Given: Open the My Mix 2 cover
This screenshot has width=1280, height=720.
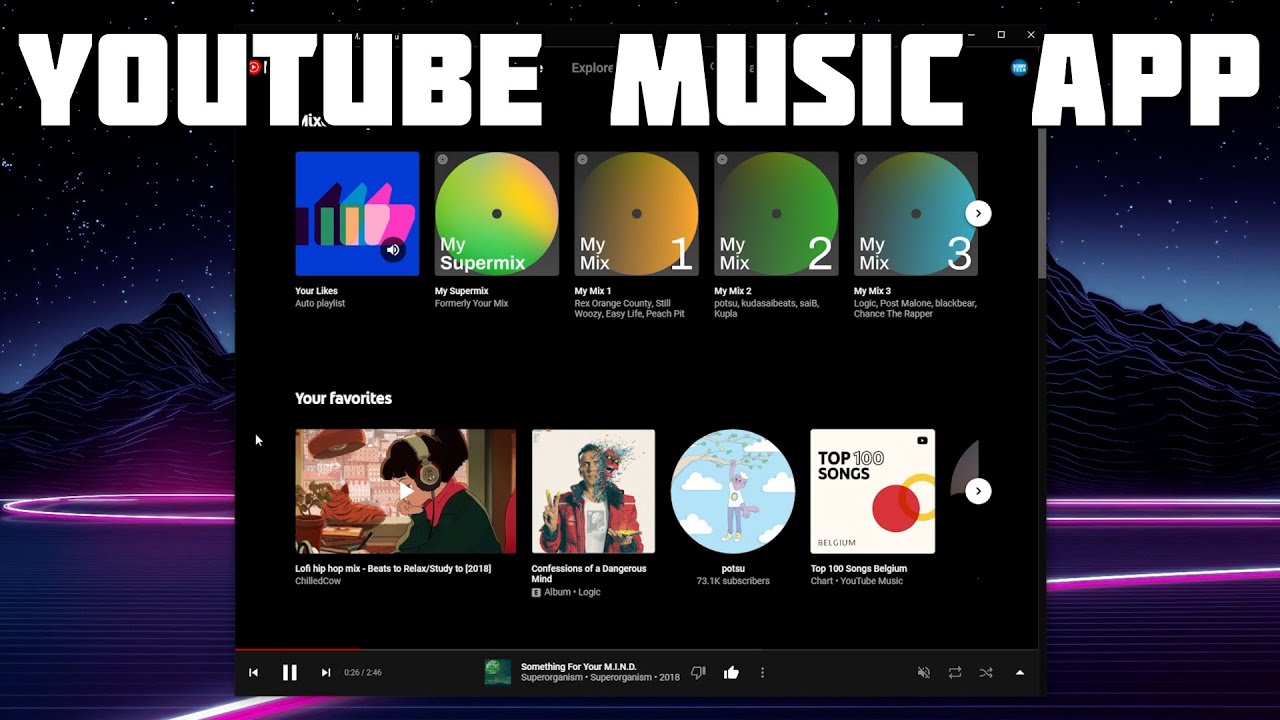Looking at the screenshot, I should click(x=776, y=214).
